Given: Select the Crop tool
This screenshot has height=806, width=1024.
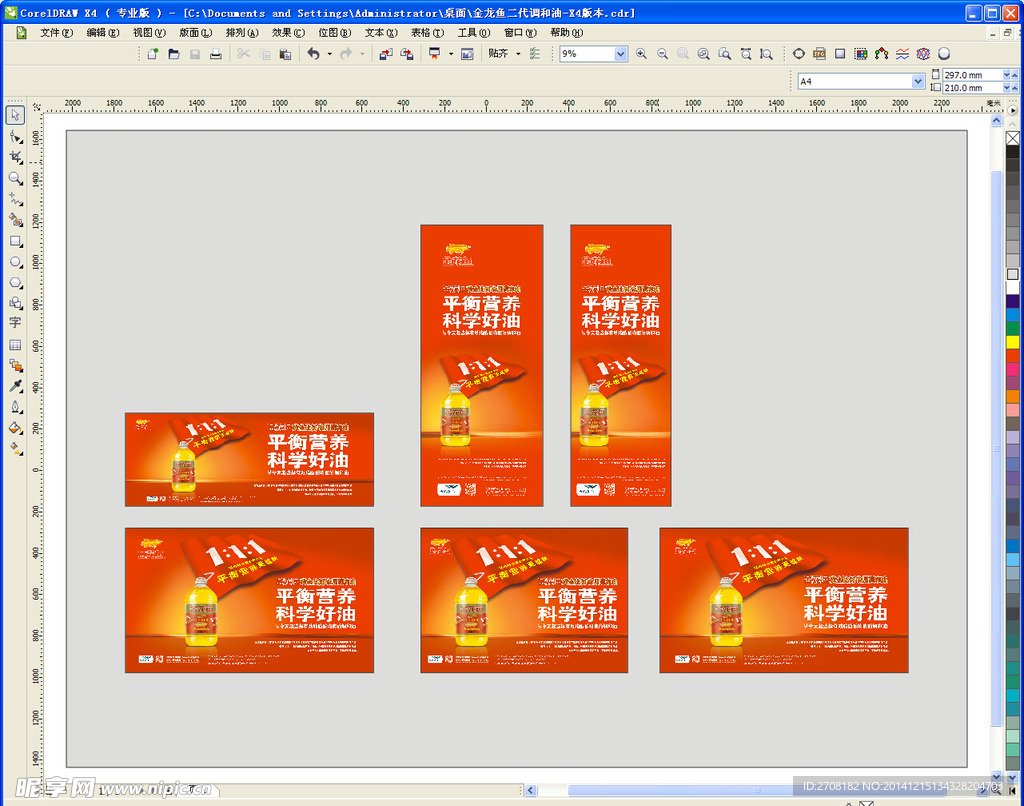Looking at the screenshot, I should pyautogui.click(x=15, y=157).
